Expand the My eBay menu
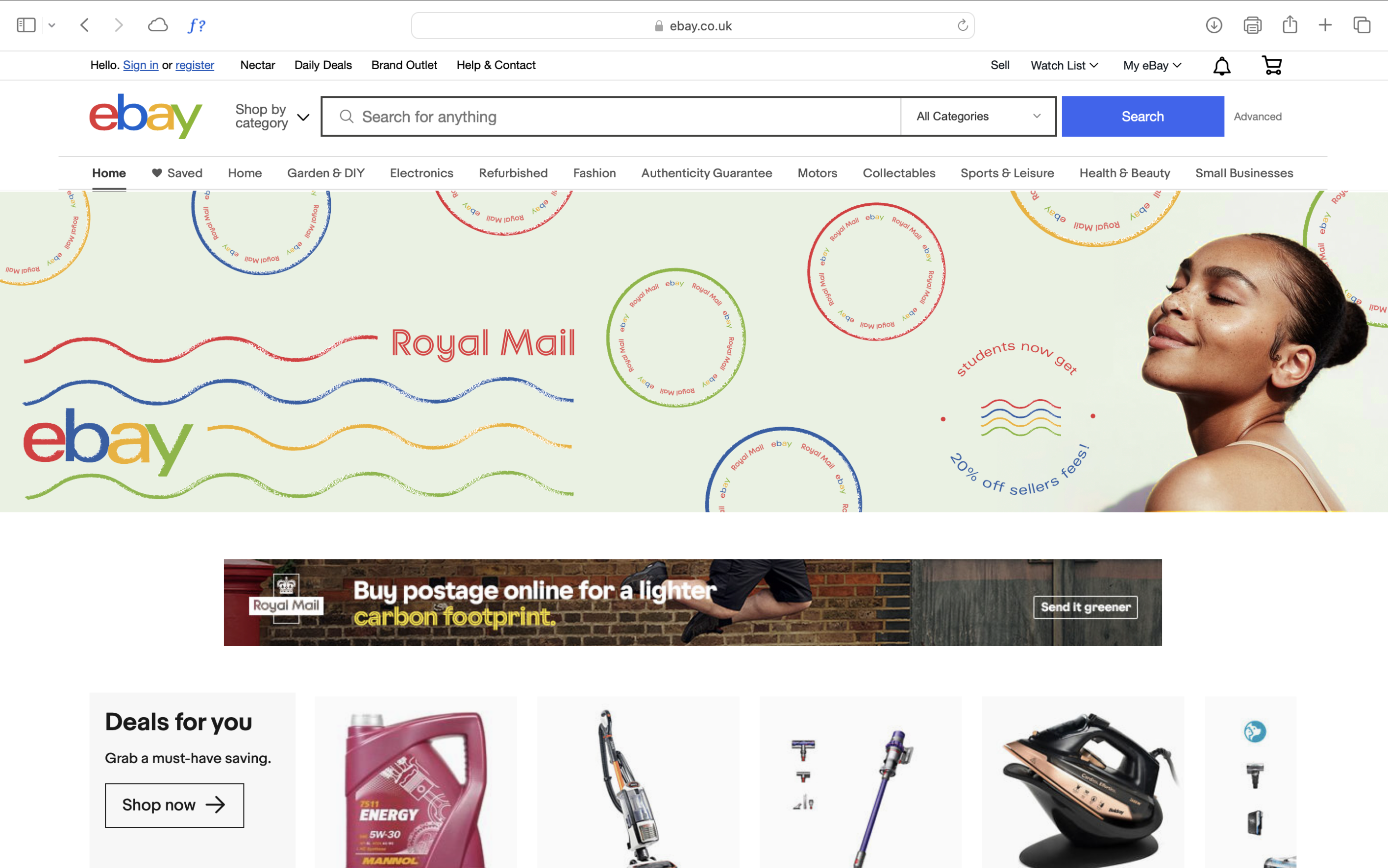1388x868 pixels. click(x=1152, y=66)
